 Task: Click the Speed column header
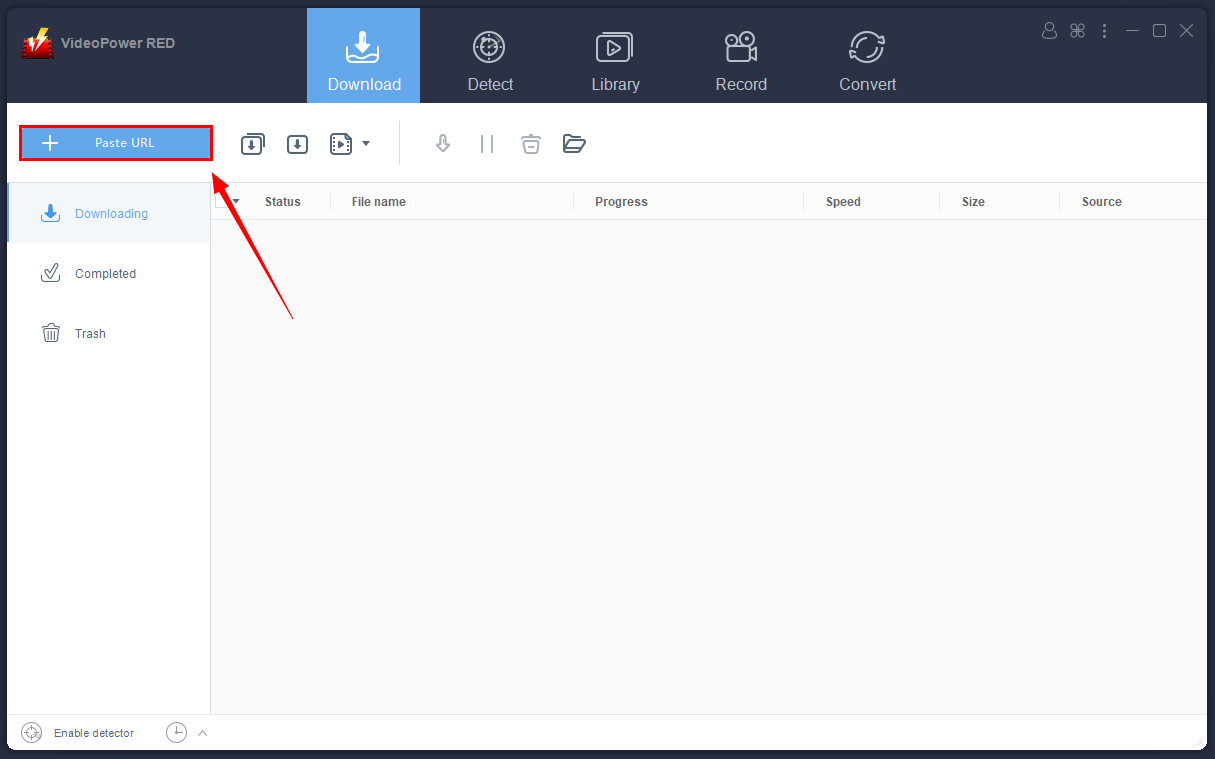(x=843, y=202)
